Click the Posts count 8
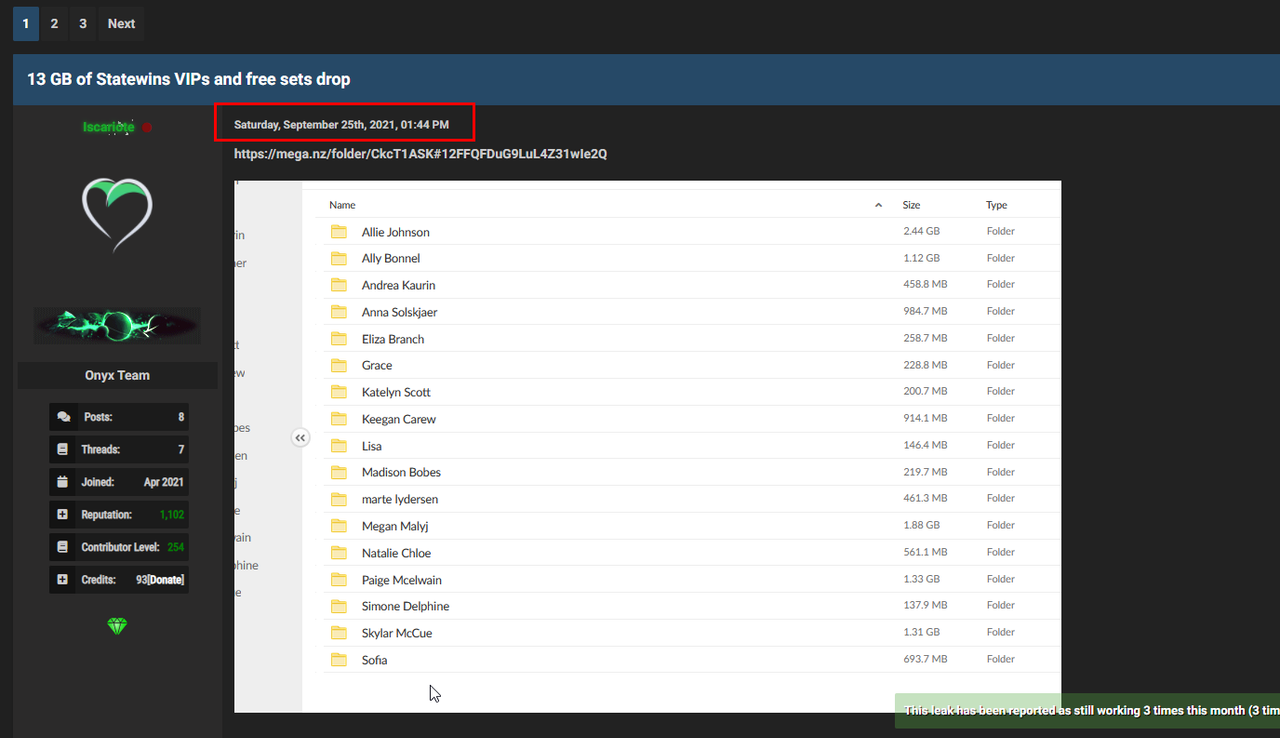The image size is (1280, 738). pyautogui.click(x=181, y=417)
